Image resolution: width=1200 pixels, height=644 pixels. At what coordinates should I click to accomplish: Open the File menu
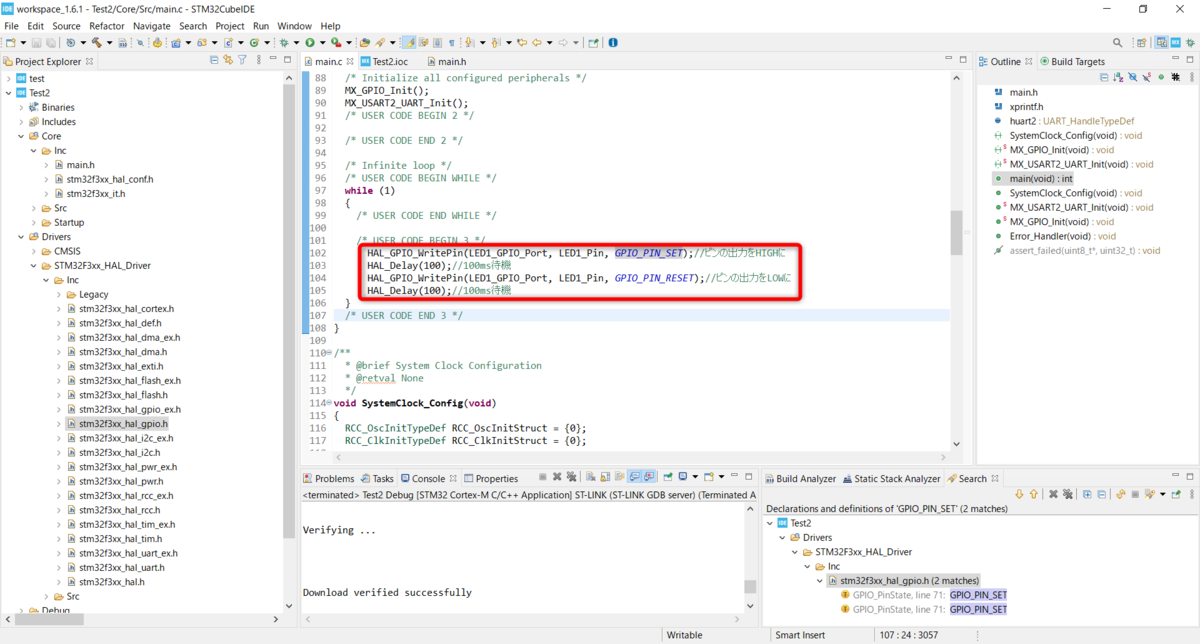tap(11, 25)
